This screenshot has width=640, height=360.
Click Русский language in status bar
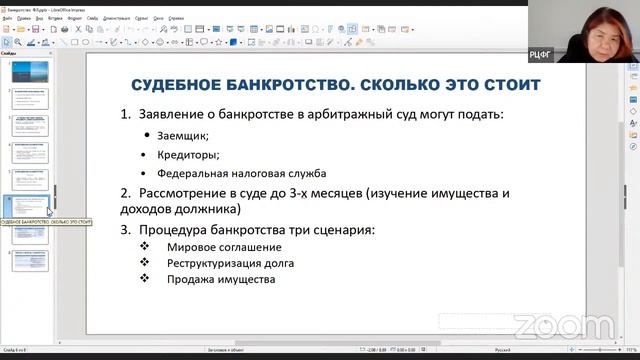(x=502, y=350)
